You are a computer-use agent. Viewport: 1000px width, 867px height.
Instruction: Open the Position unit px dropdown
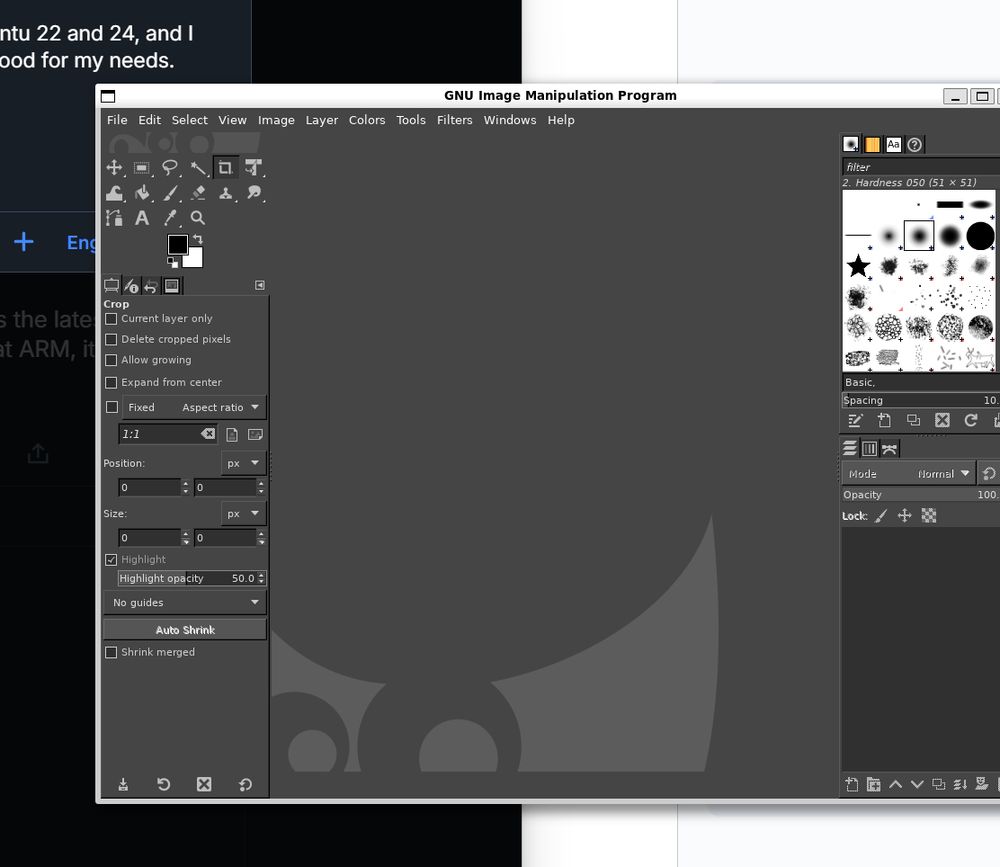[243, 463]
